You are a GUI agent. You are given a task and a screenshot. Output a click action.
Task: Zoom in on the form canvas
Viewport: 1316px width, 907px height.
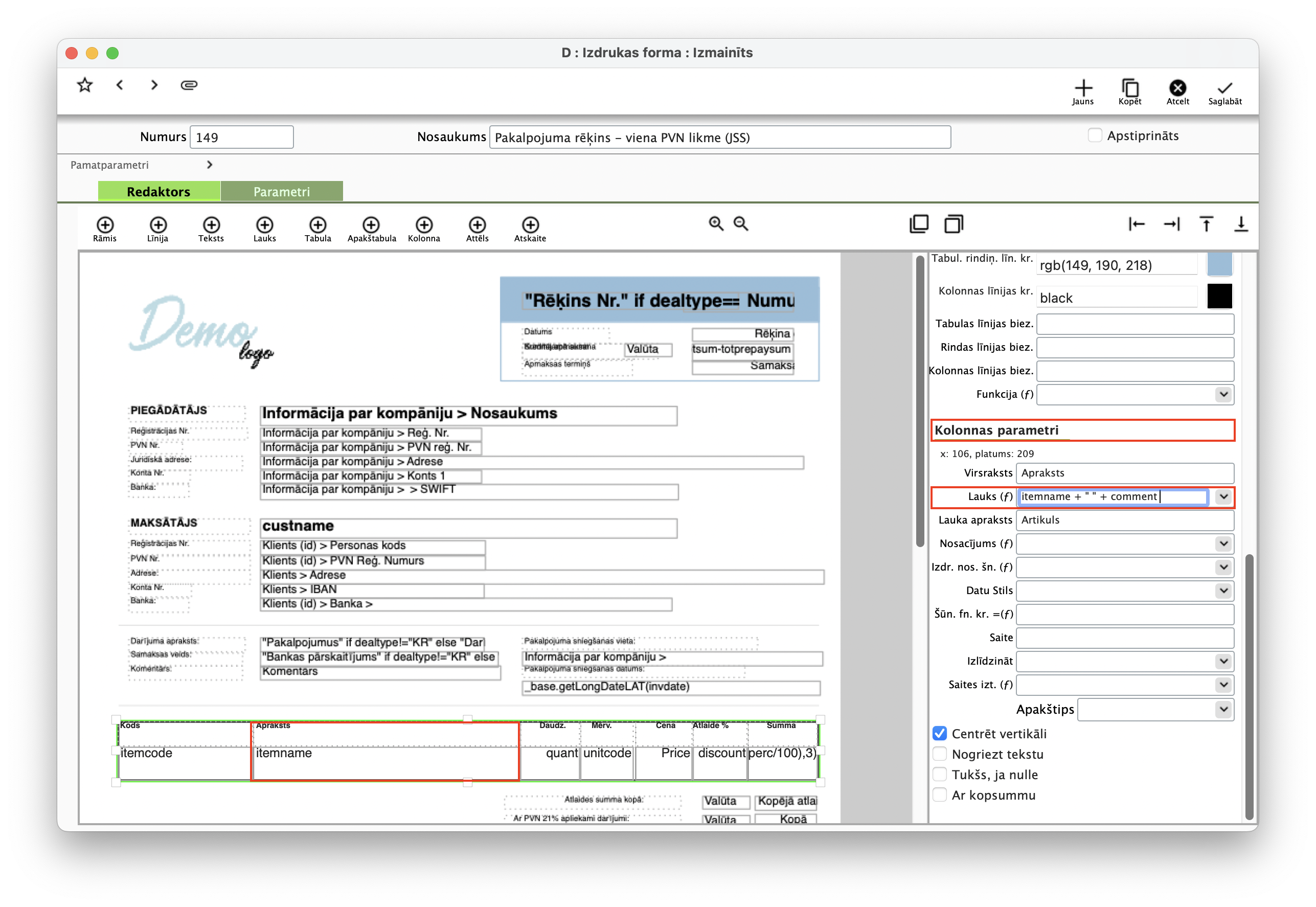pyautogui.click(x=716, y=224)
